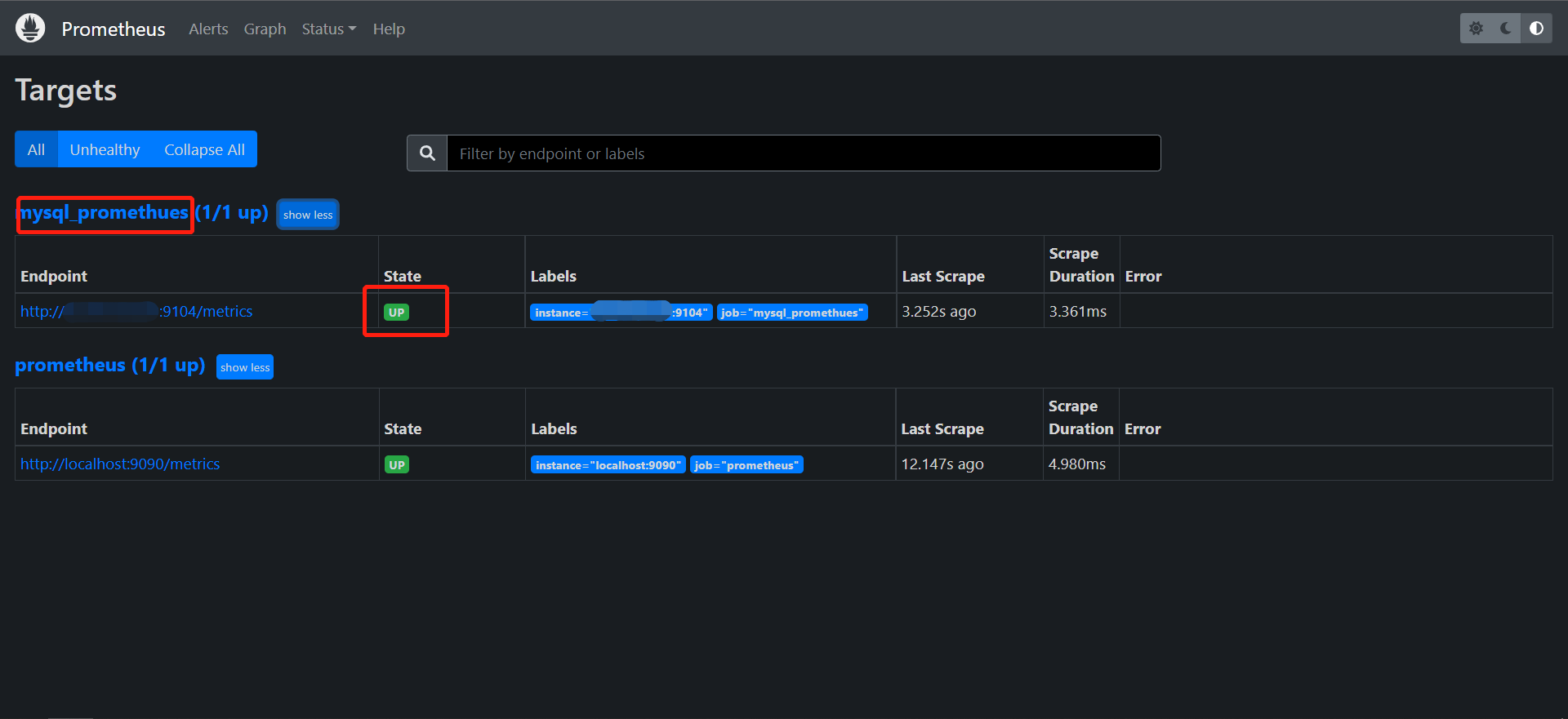Click the job="mysql_promethues" label badge

coord(791,312)
